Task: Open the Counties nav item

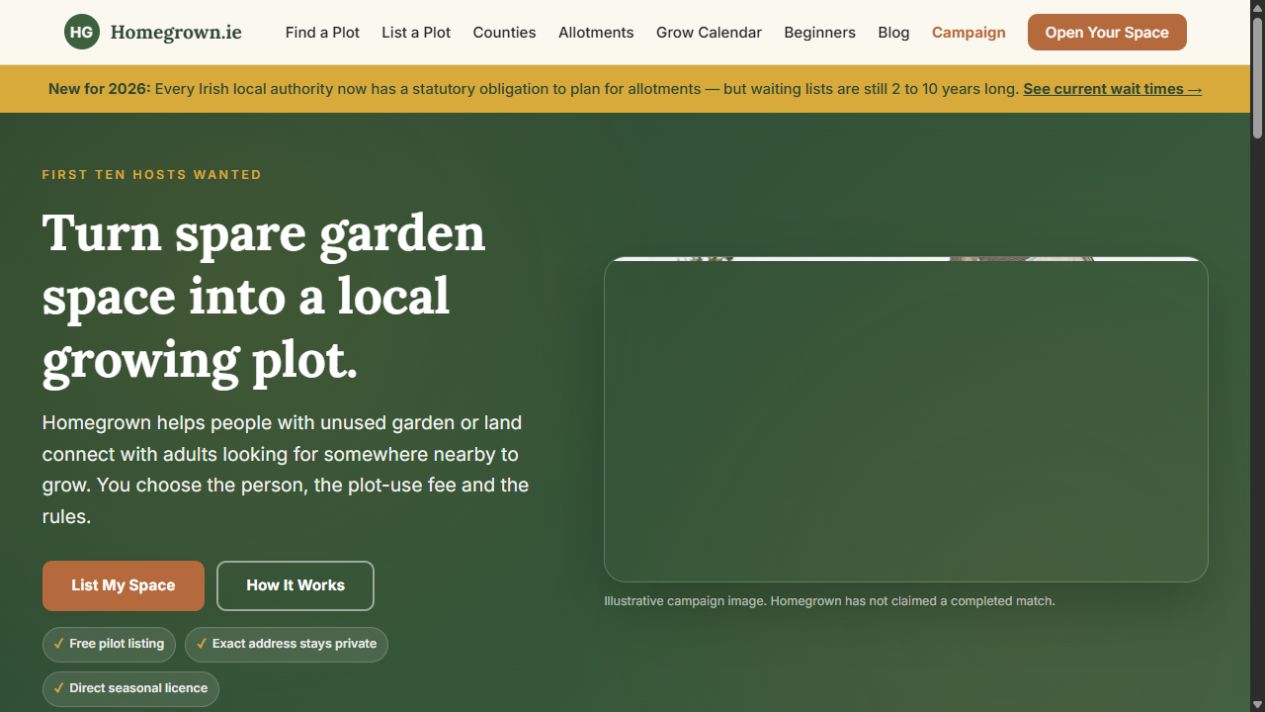Action: coord(504,32)
